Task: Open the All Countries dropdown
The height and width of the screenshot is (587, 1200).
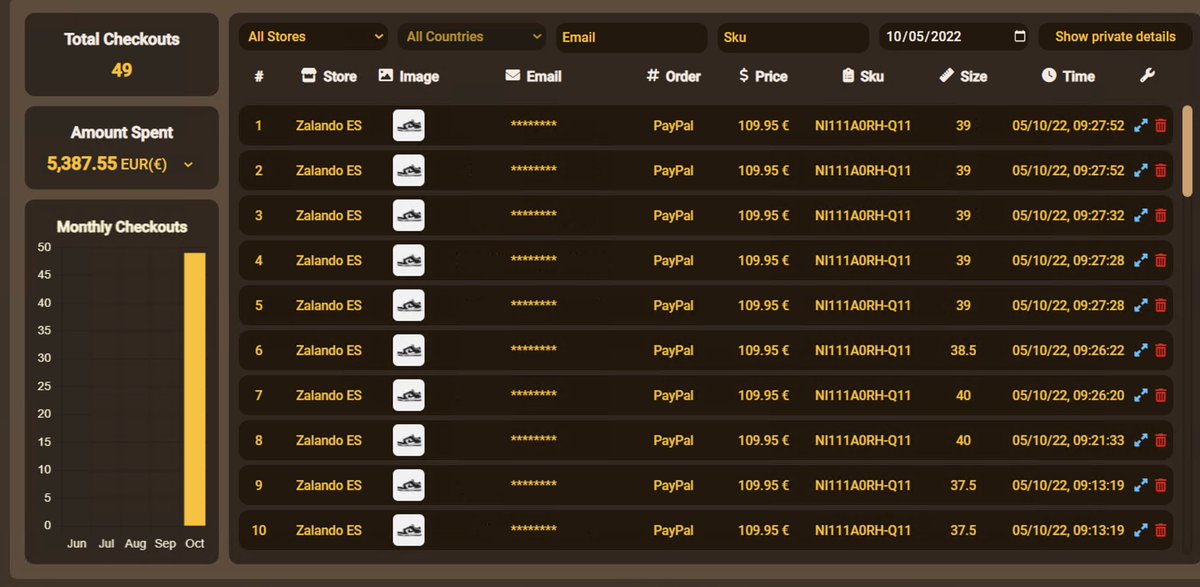Action: pos(472,37)
